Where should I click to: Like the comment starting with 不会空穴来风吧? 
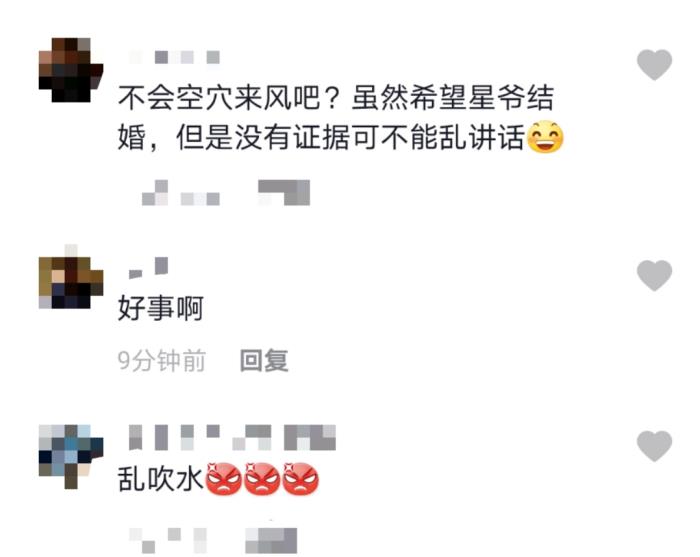coord(654,65)
